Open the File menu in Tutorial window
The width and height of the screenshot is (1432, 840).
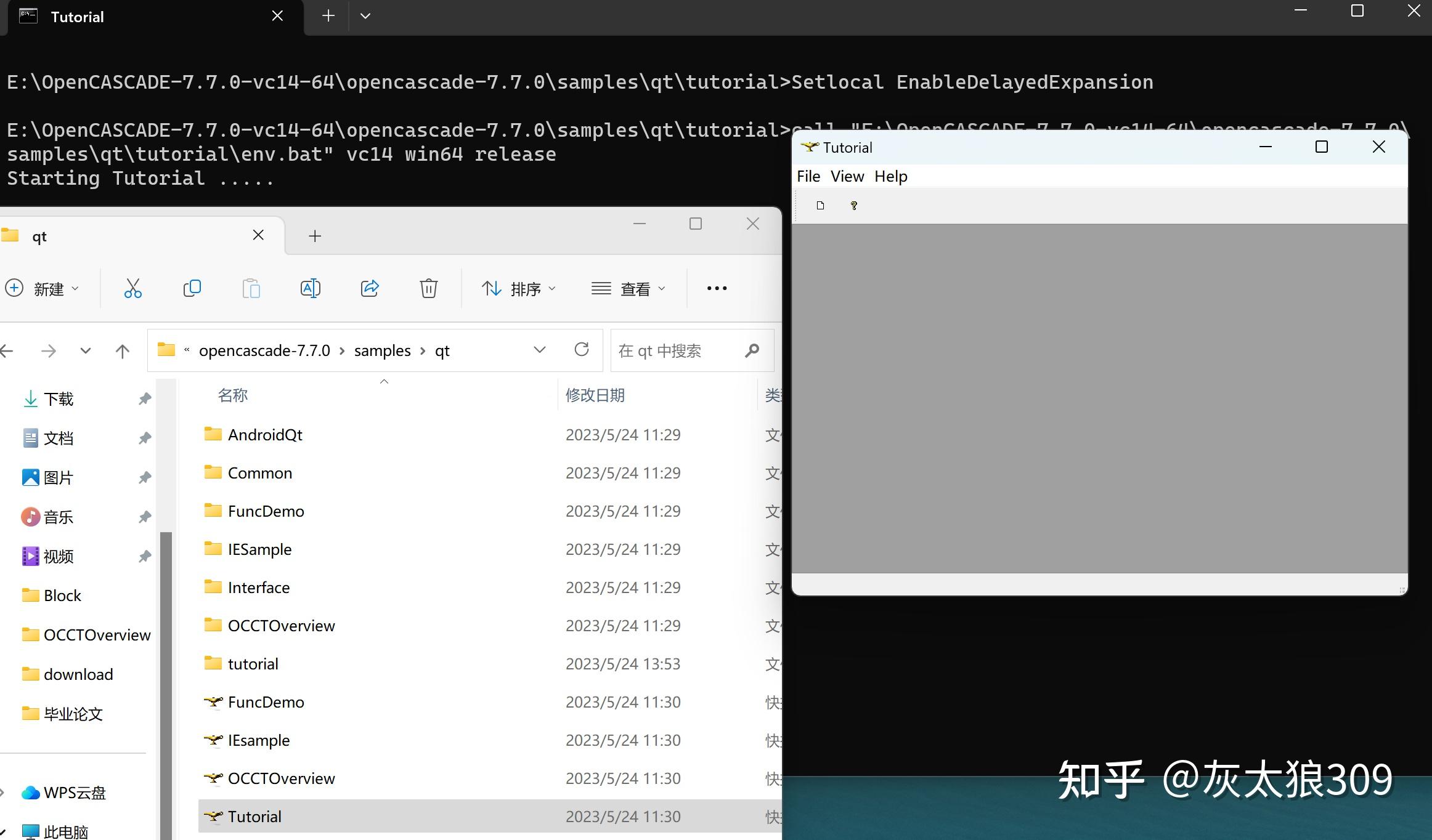click(808, 177)
